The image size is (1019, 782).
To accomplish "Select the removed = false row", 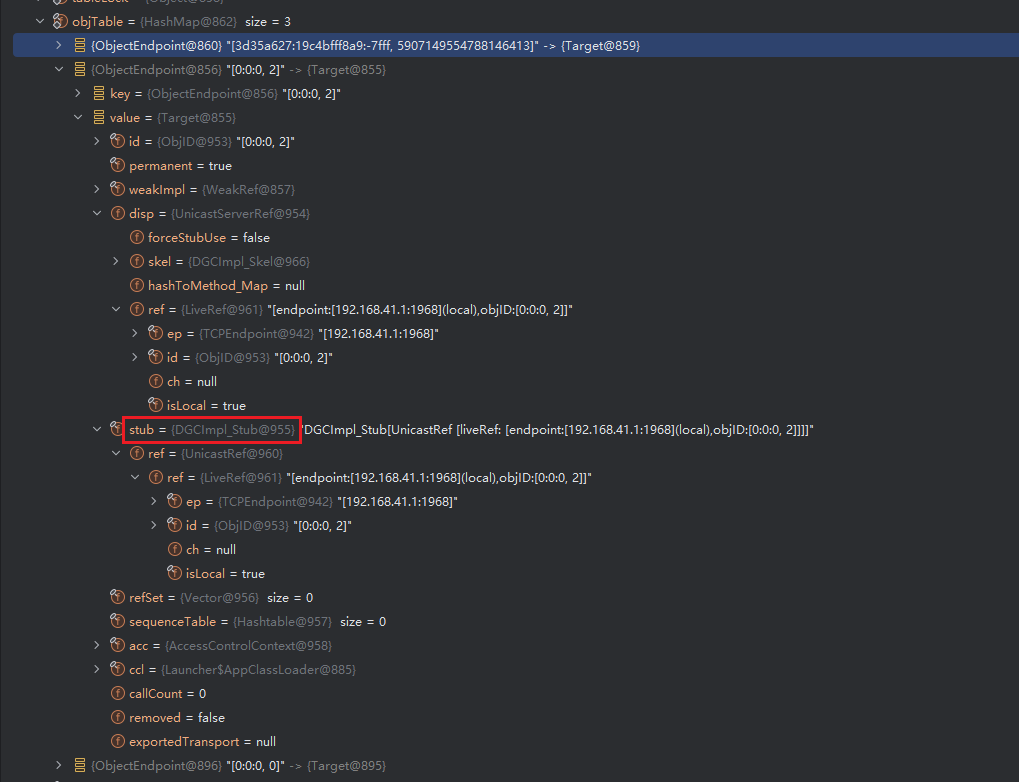I will (176, 717).
